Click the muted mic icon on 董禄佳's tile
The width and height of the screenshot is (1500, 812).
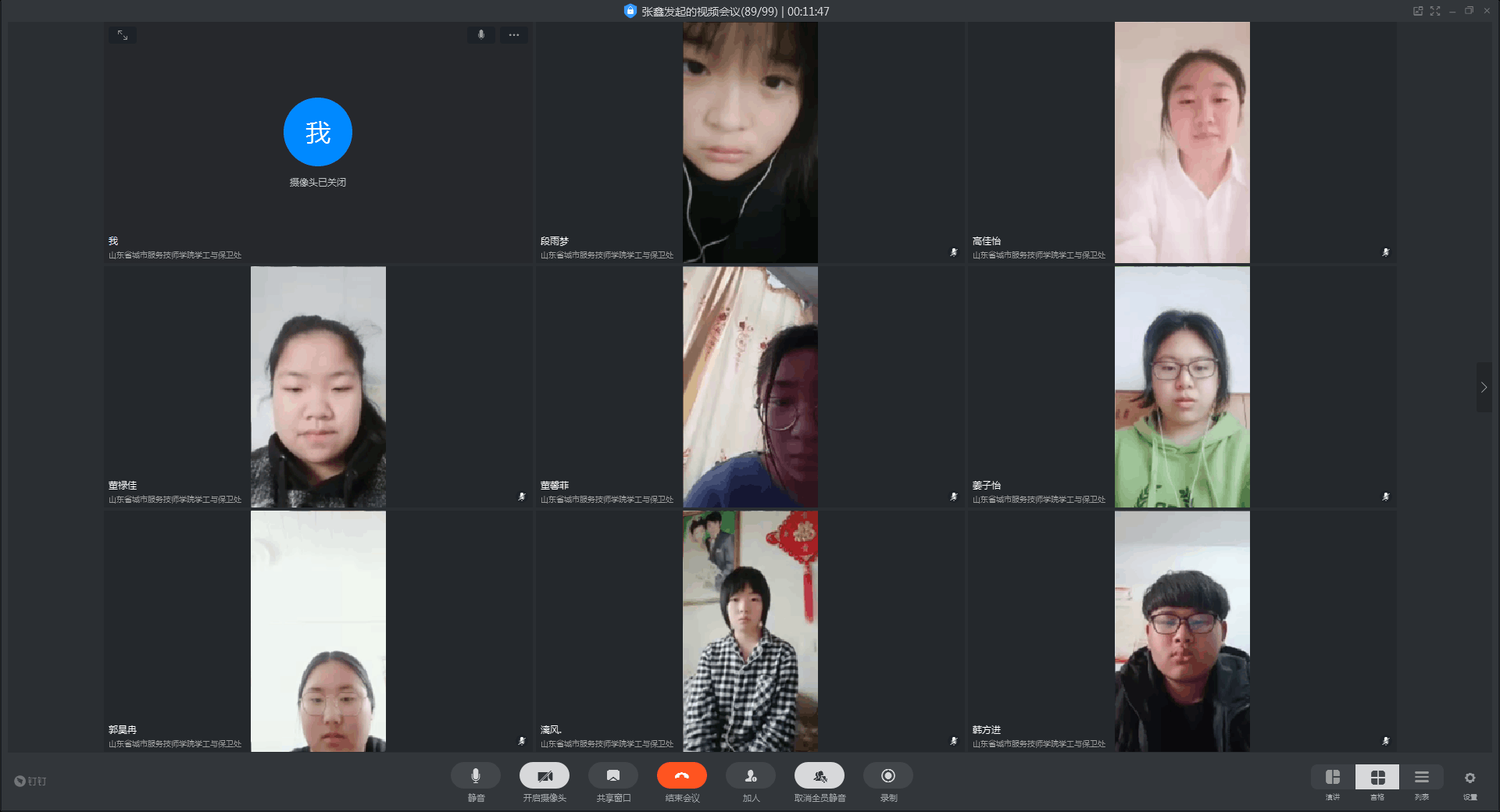pyautogui.click(x=522, y=497)
